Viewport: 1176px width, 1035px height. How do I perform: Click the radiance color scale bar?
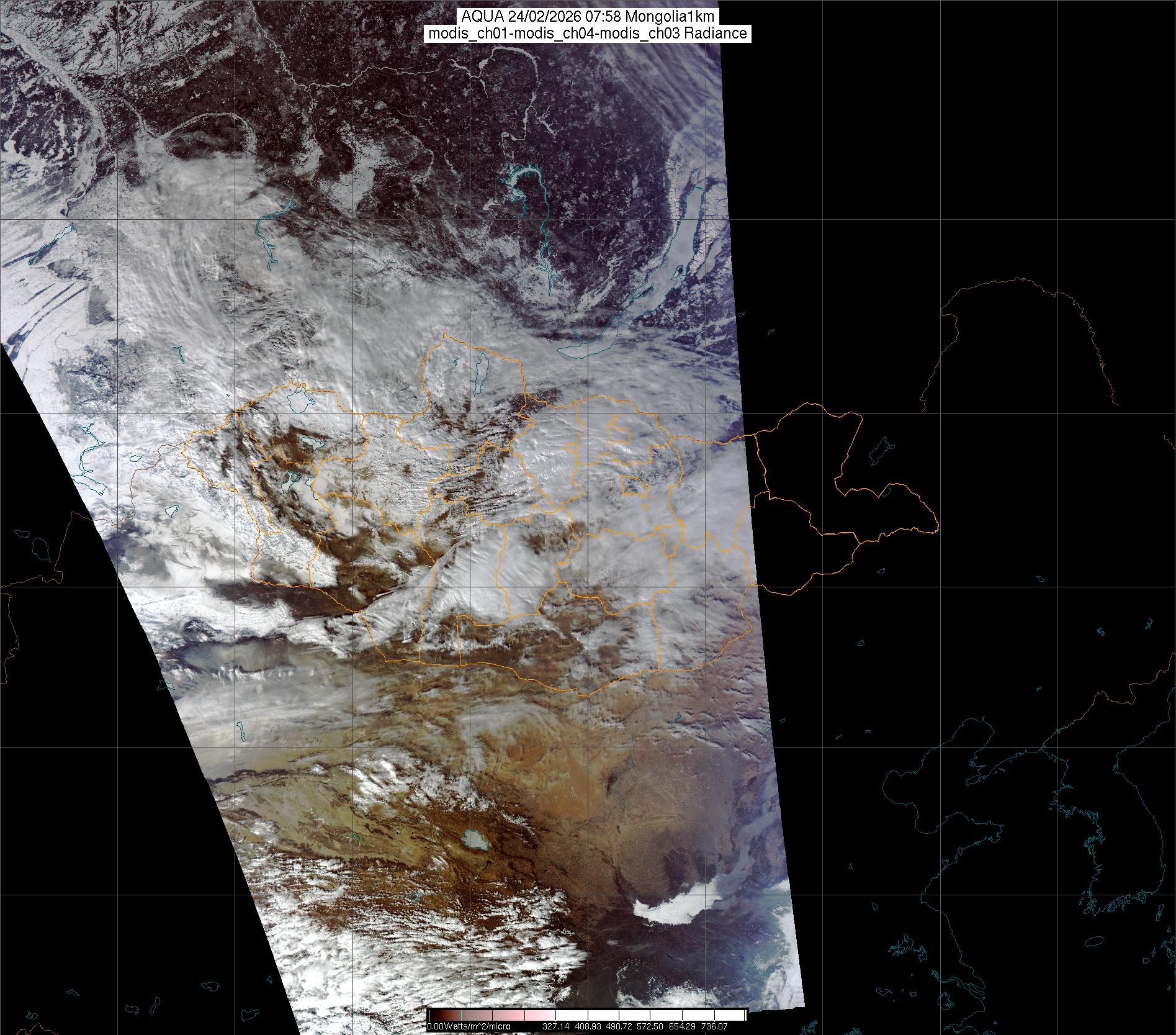pyautogui.click(x=587, y=1015)
